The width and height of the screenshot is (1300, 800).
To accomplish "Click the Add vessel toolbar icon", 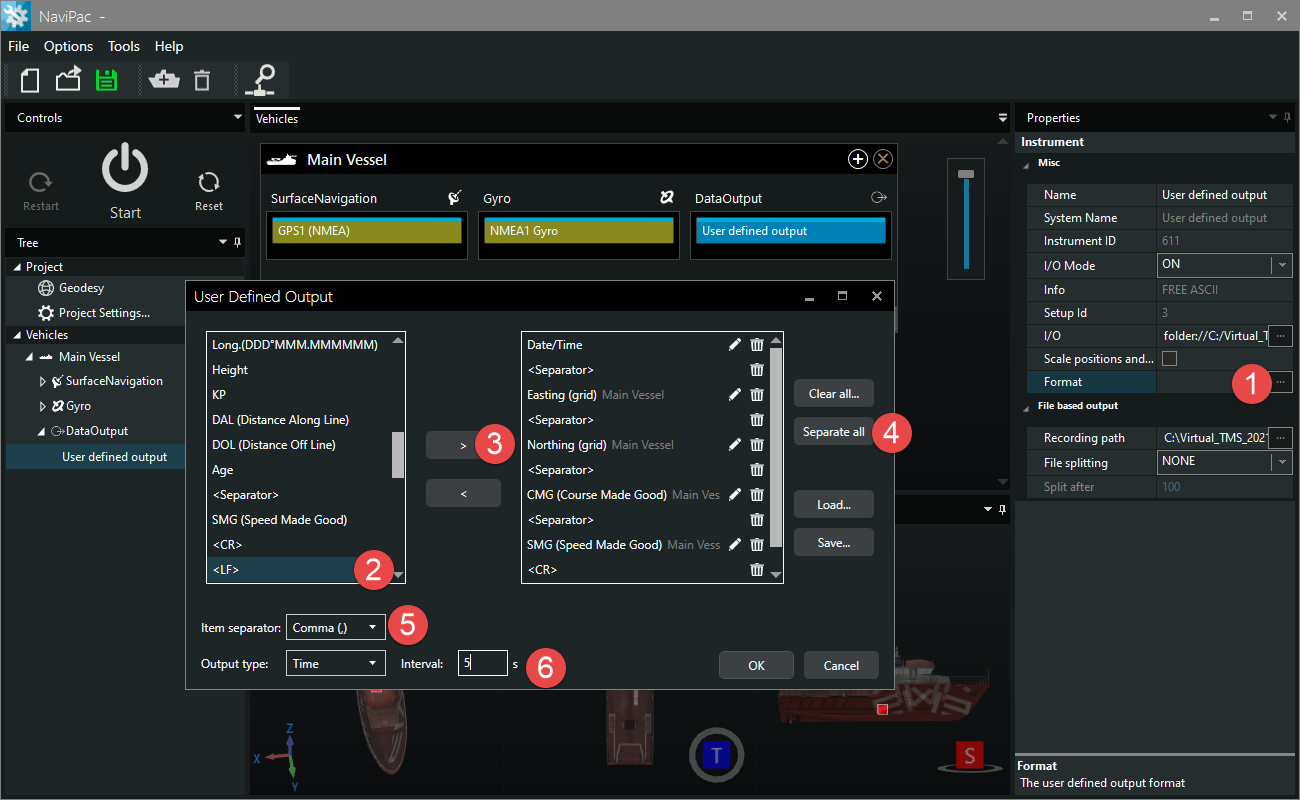I will click(164, 80).
